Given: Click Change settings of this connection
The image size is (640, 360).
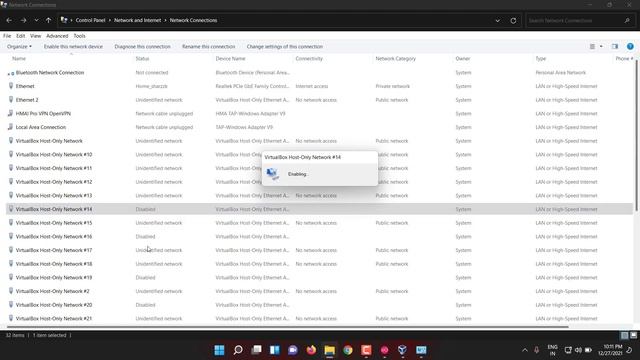Looking at the screenshot, I should (x=284, y=47).
